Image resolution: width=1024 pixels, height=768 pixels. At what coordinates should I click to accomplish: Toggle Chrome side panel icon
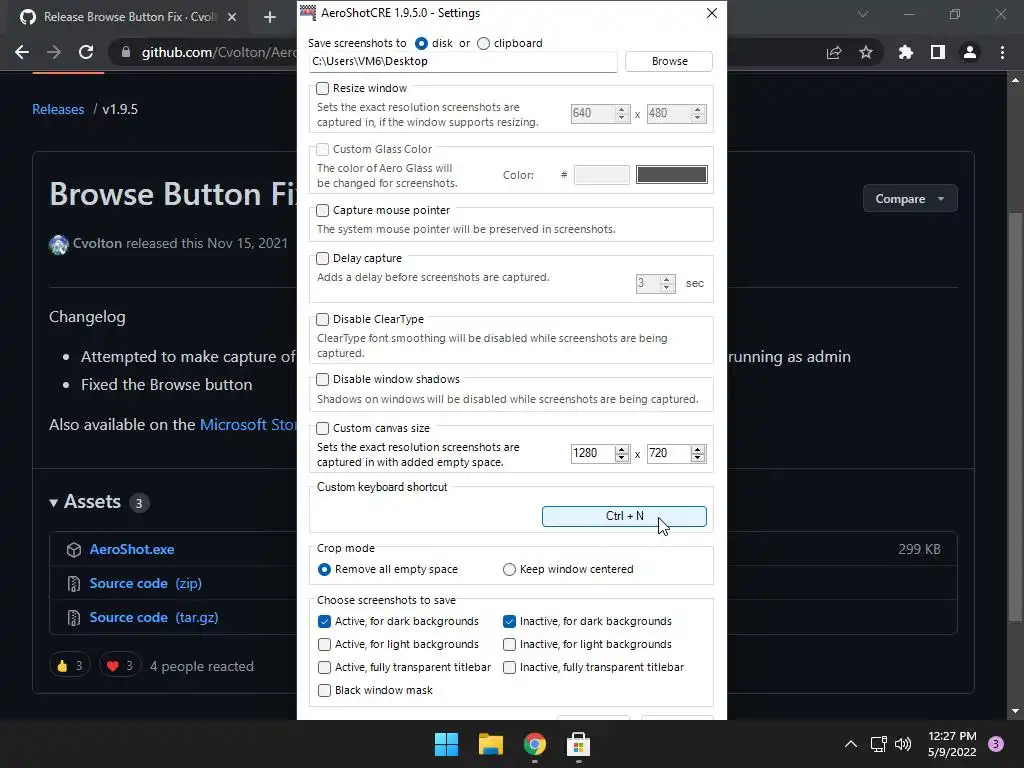tap(938, 52)
